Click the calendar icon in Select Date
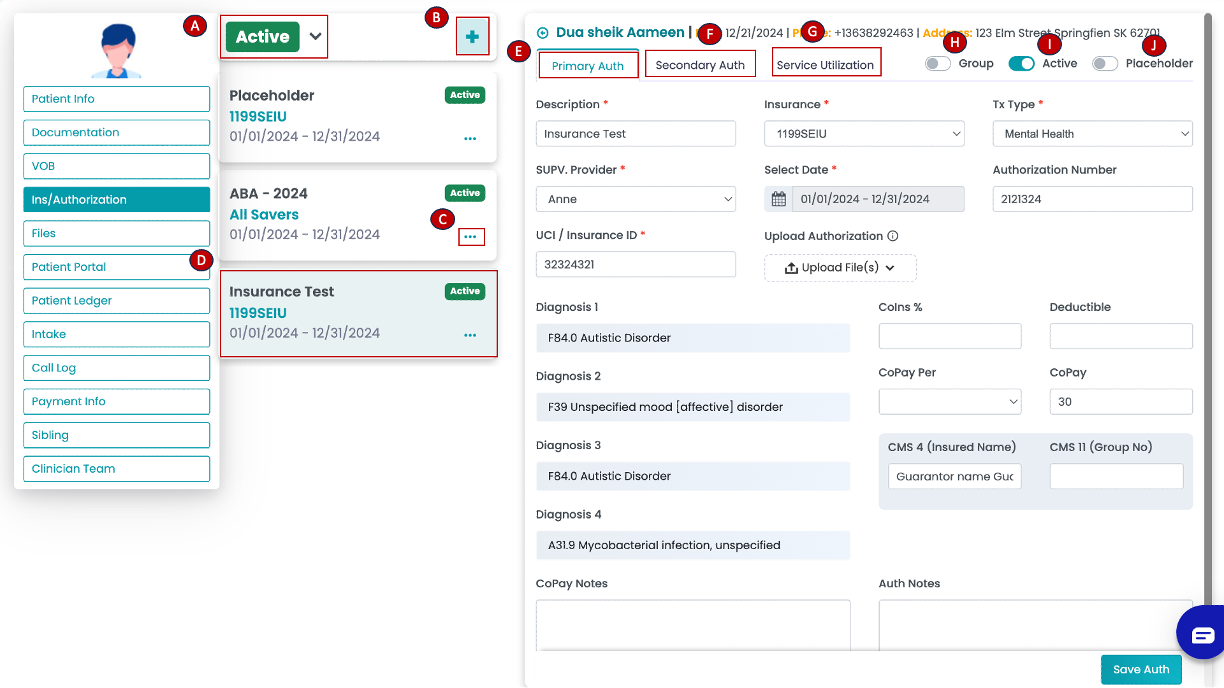 tap(778, 199)
